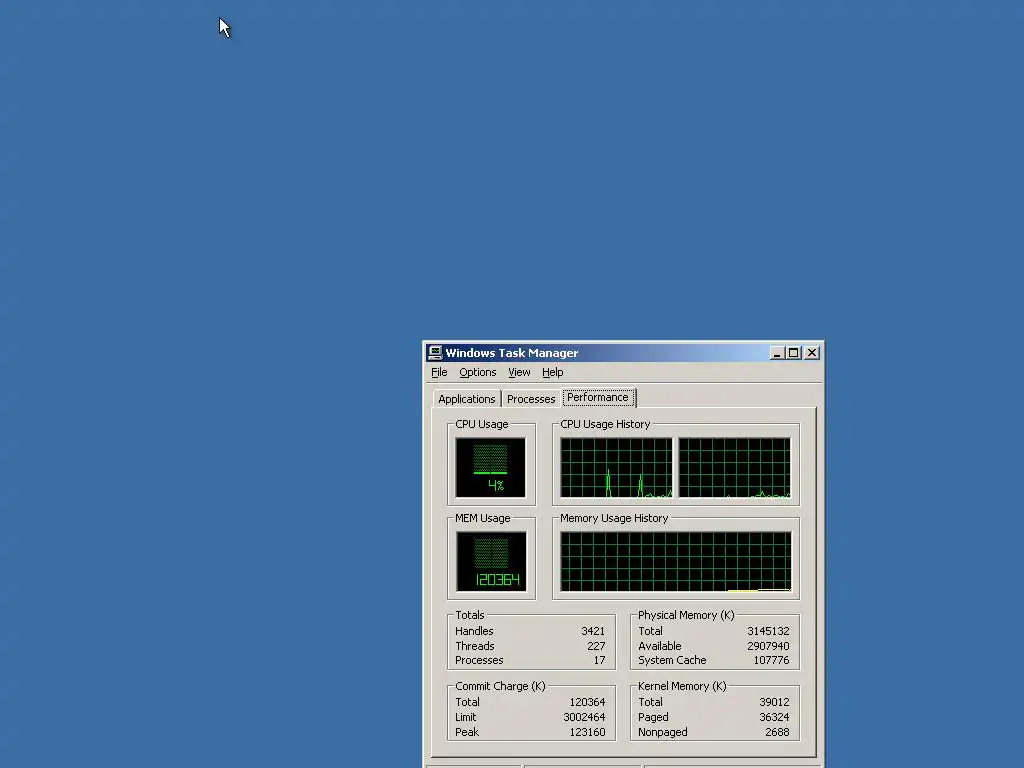Switch to the Applications tab

[x=466, y=399]
